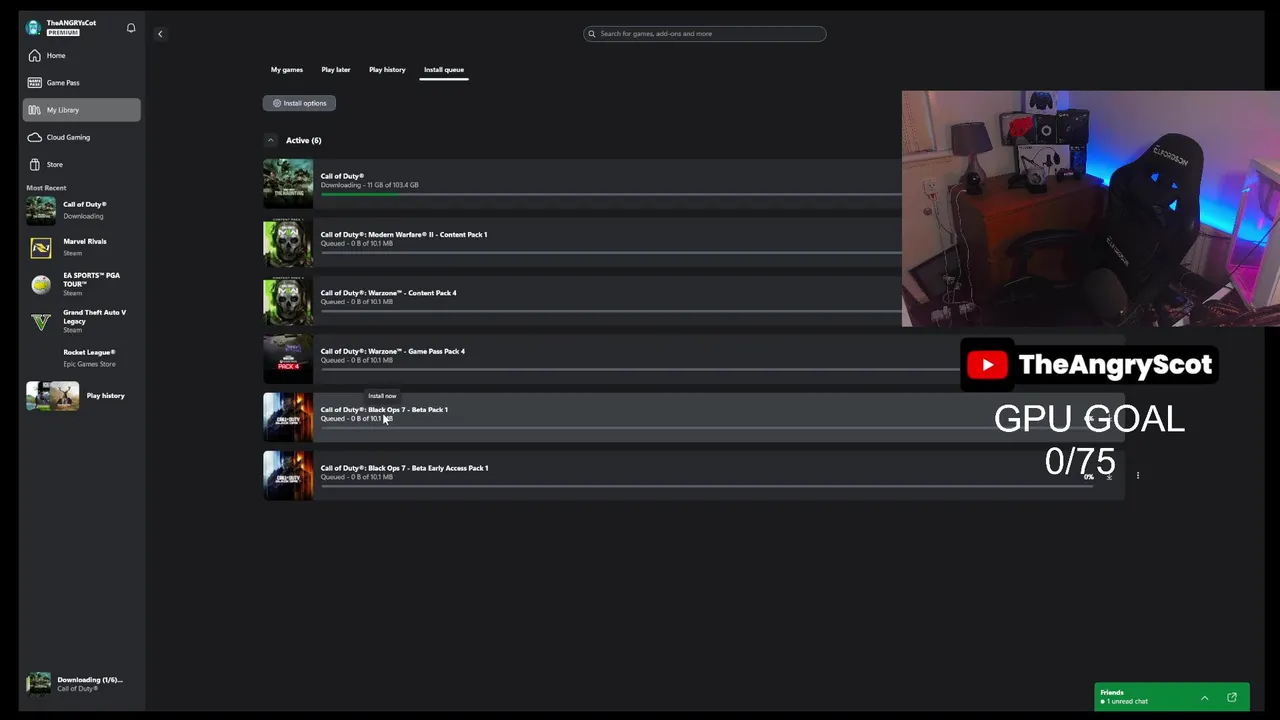Click the Cloud Gaming cloud icon
The height and width of the screenshot is (720, 1280).
pos(35,137)
